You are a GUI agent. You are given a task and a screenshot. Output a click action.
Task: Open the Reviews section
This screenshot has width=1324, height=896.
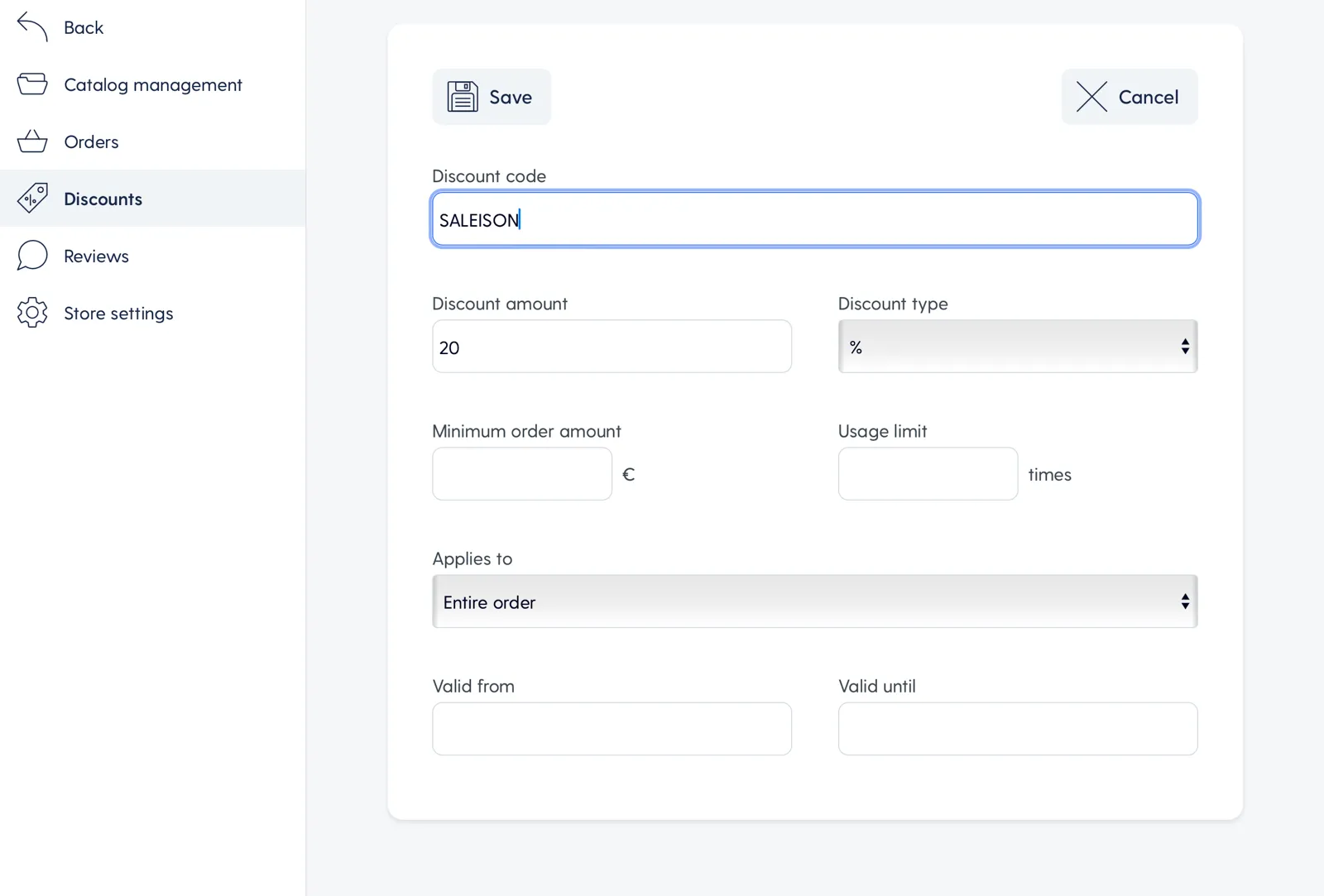[x=153, y=256]
